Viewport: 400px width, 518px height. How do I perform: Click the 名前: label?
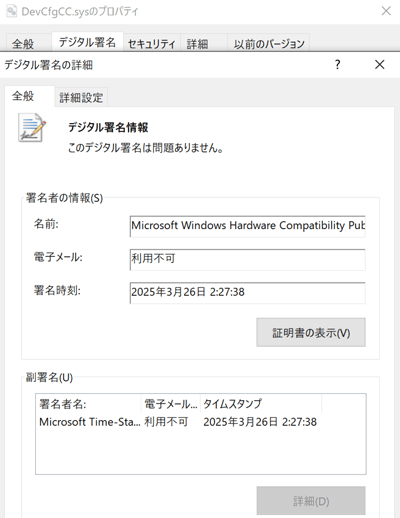(46, 224)
